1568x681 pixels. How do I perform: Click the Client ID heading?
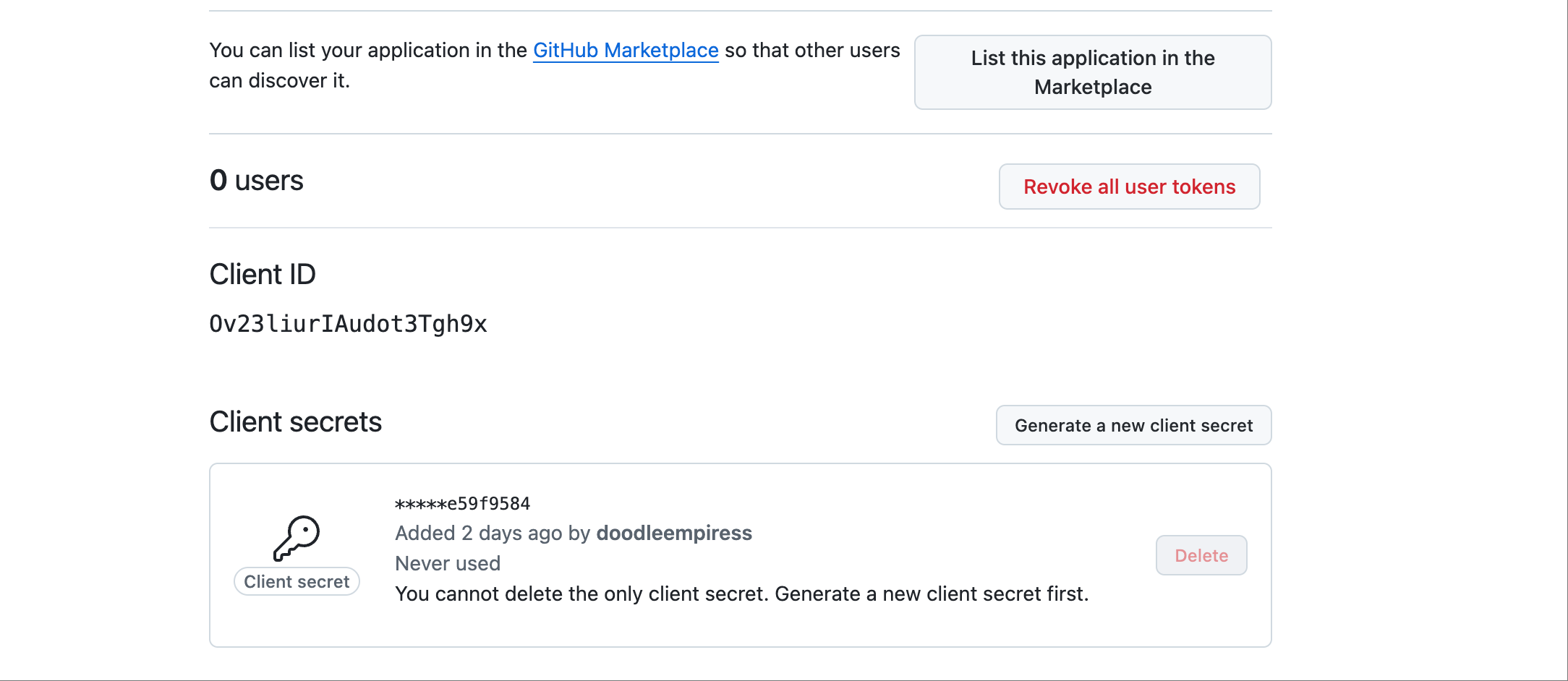pos(263,274)
